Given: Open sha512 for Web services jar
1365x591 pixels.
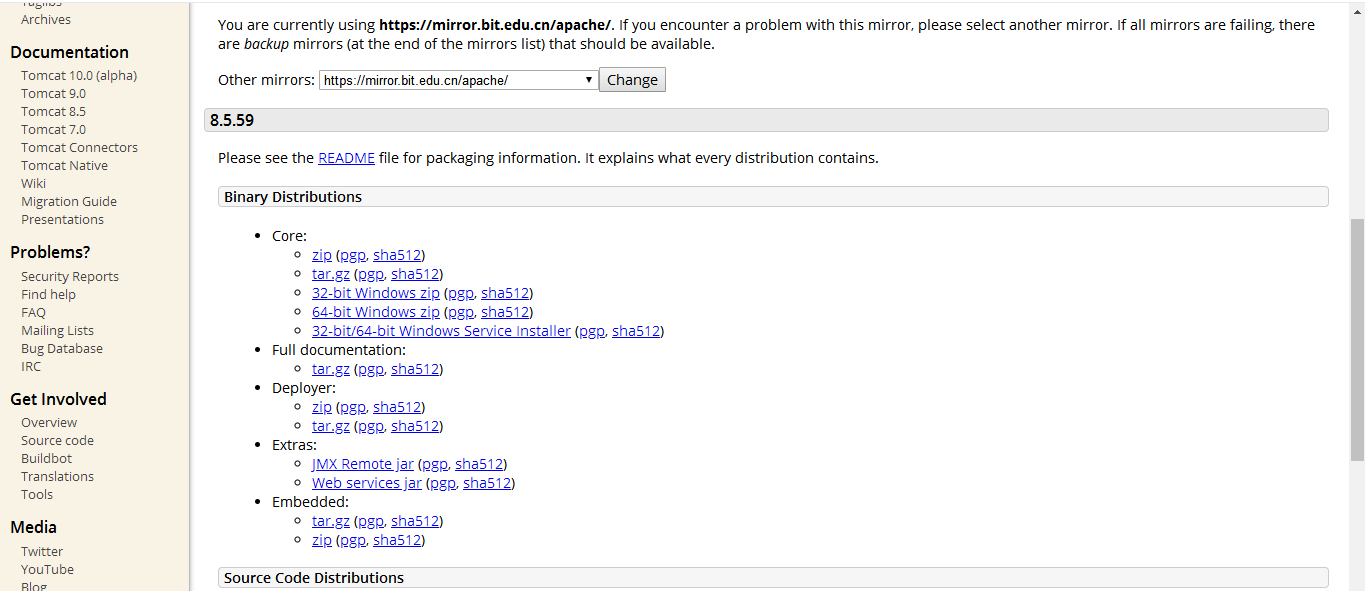Looking at the screenshot, I should coord(486,483).
